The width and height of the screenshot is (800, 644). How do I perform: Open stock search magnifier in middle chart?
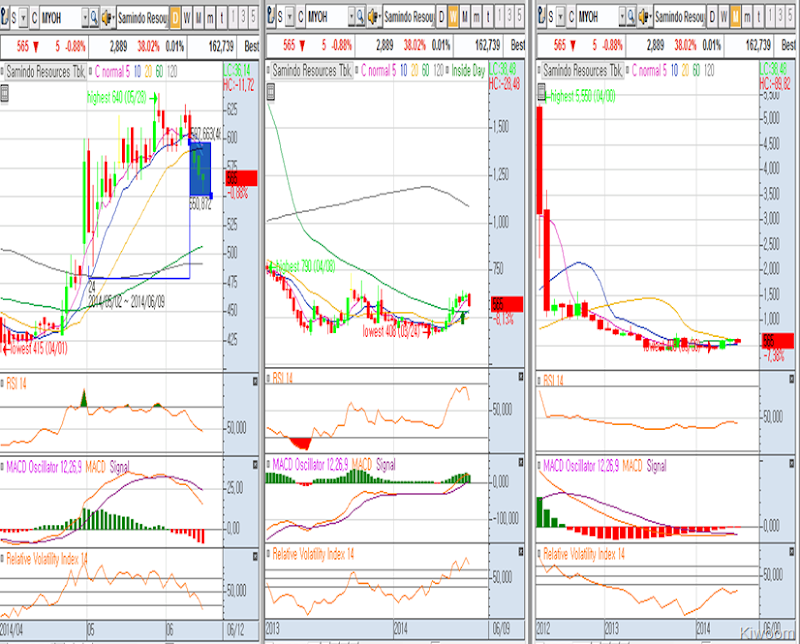point(360,17)
